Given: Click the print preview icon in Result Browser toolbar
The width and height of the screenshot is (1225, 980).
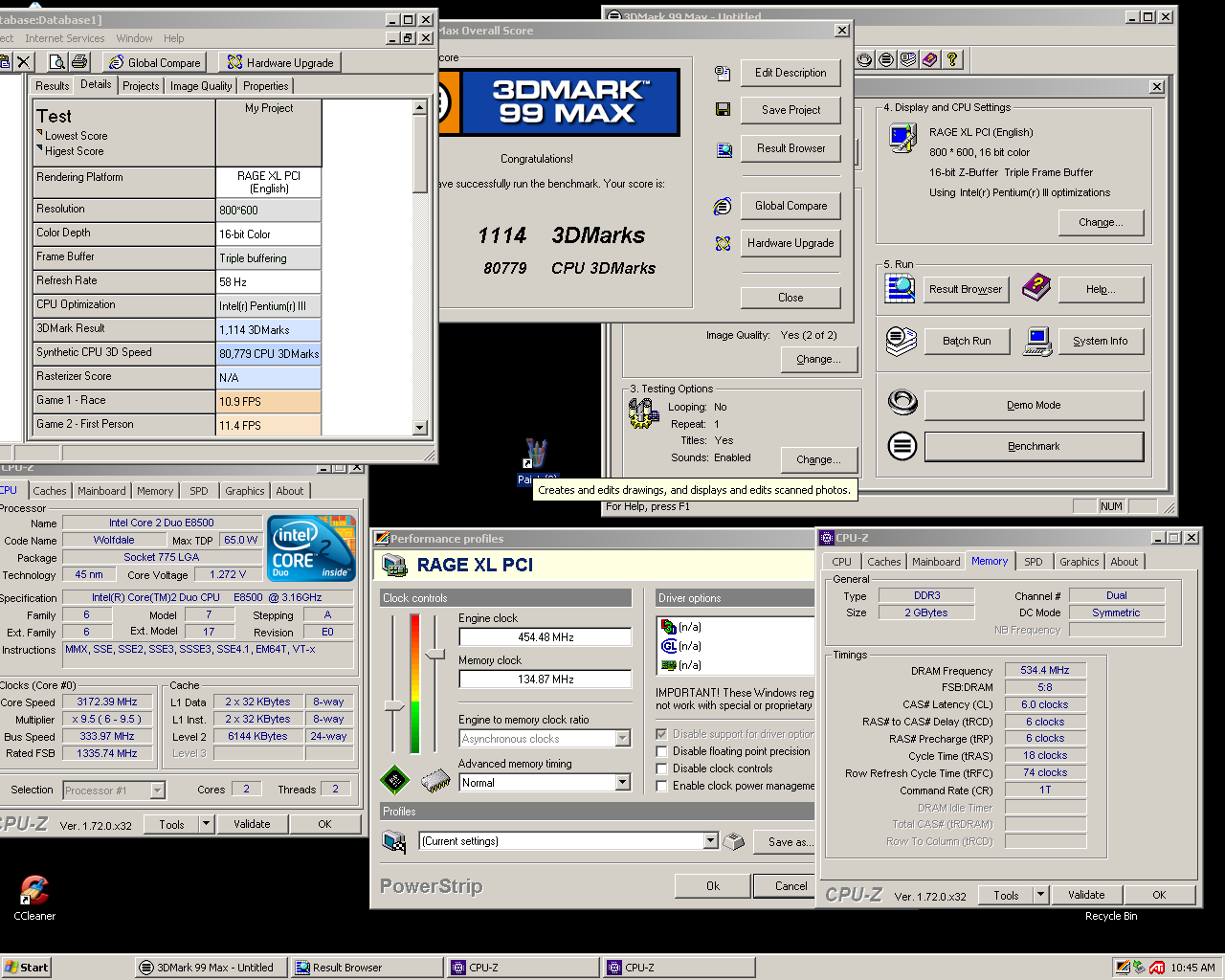Looking at the screenshot, I should [57, 62].
